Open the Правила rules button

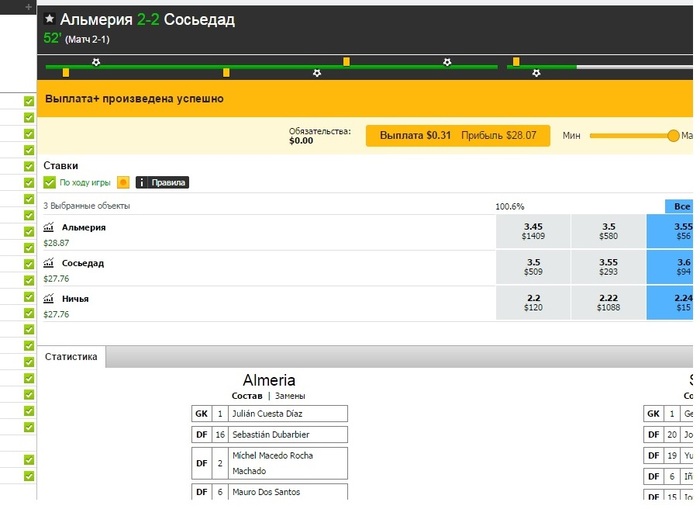point(162,182)
